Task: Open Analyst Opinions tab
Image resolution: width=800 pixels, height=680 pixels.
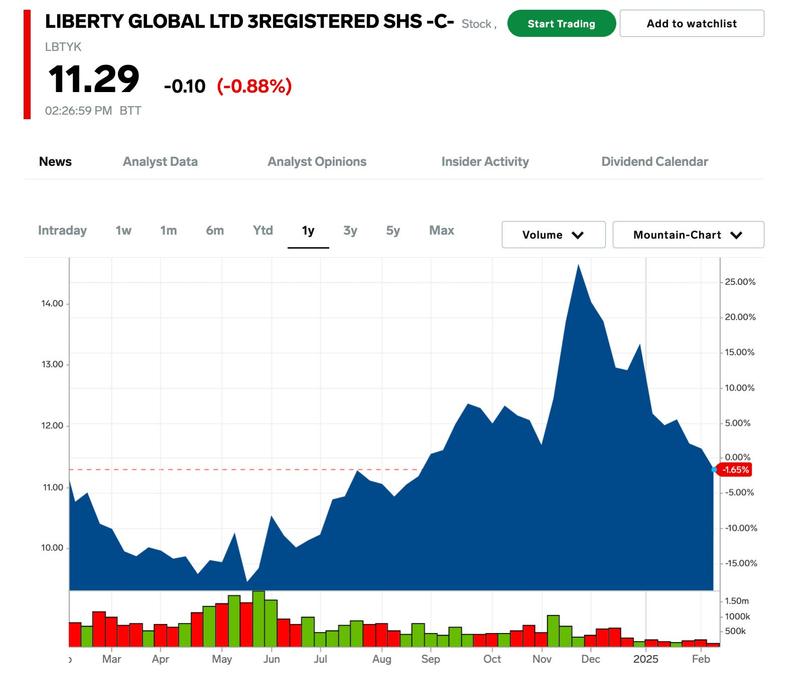Action: tap(317, 161)
